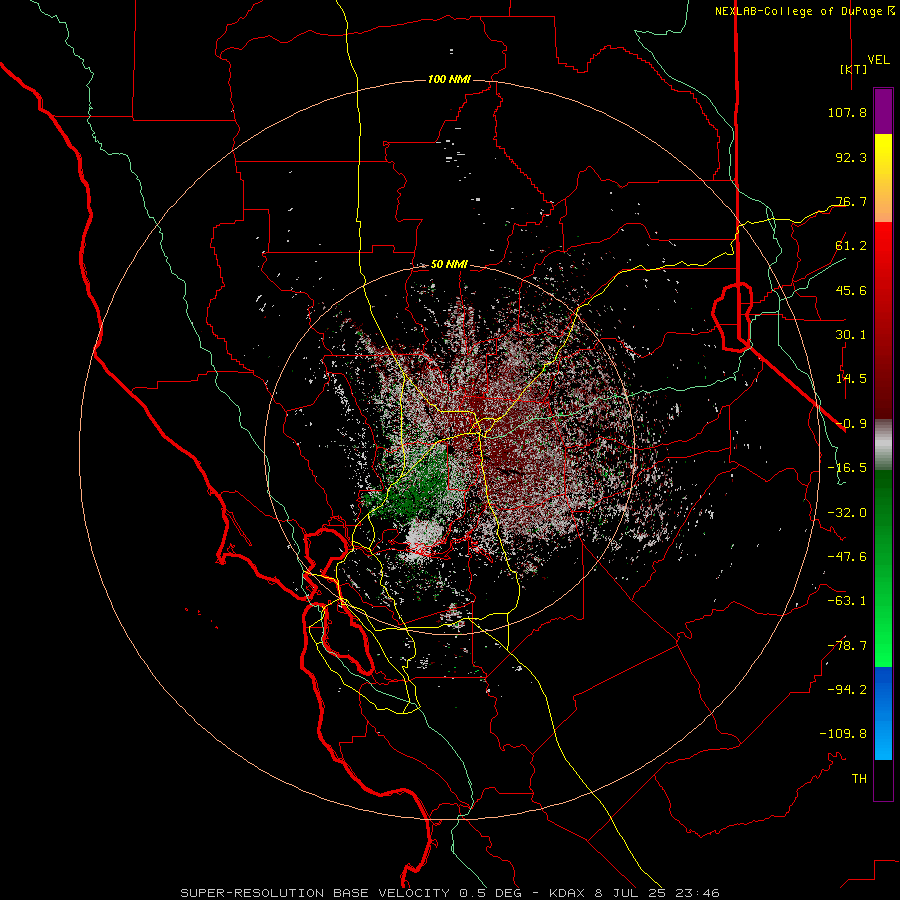This screenshot has height=900, width=900.
Task: Click the 30.1 scale value
Action: [851, 335]
